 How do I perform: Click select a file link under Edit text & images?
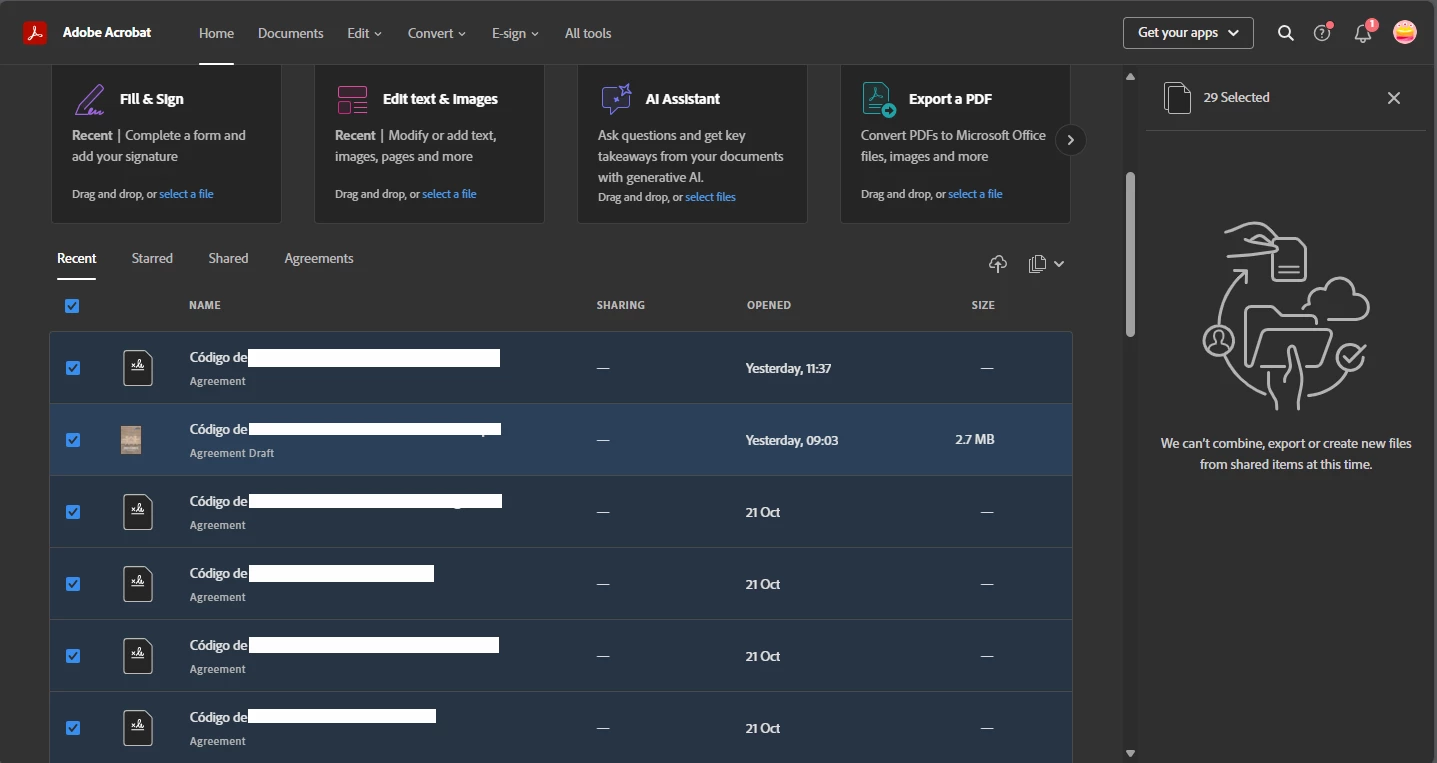[449, 194]
